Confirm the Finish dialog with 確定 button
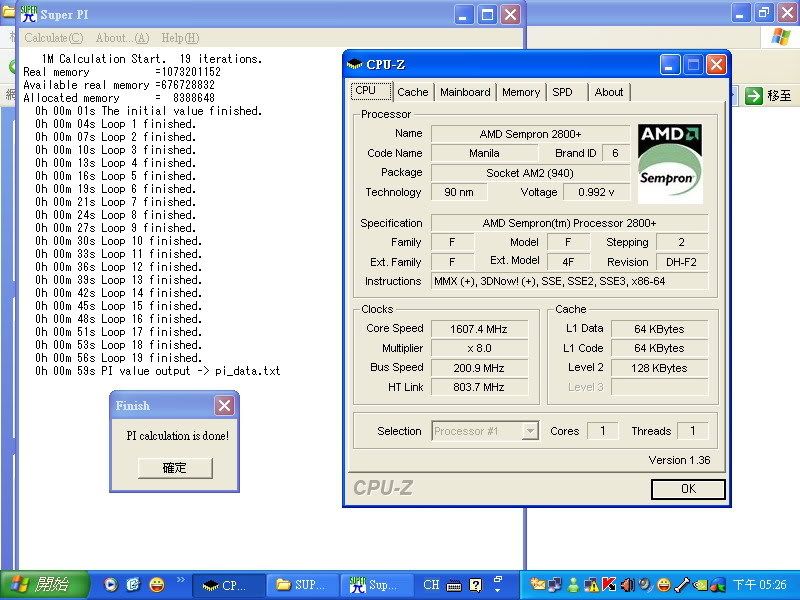This screenshot has height=600, width=800. click(x=174, y=468)
